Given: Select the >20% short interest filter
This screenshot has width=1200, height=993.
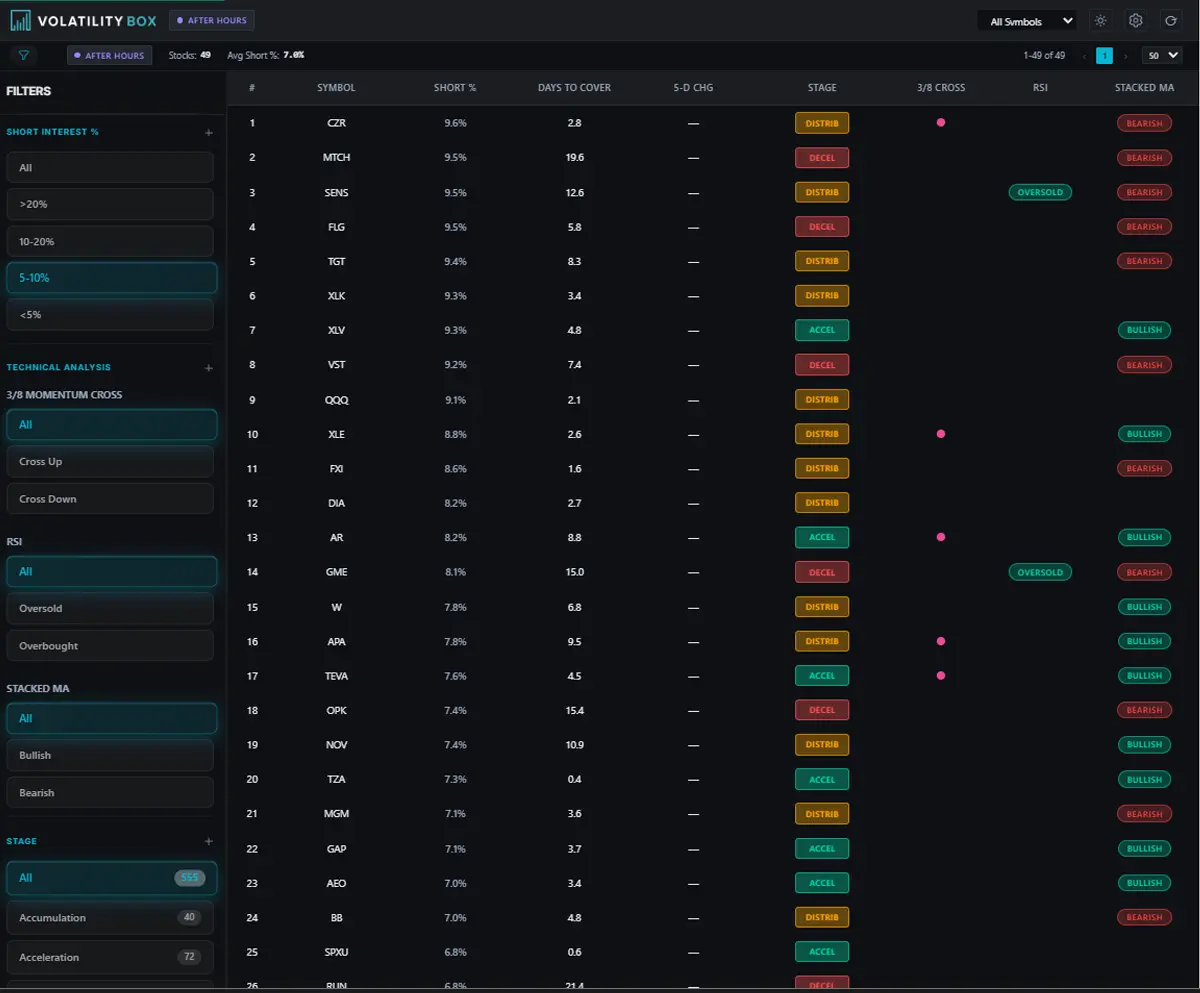Looking at the screenshot, I should (x=110, y=204).
